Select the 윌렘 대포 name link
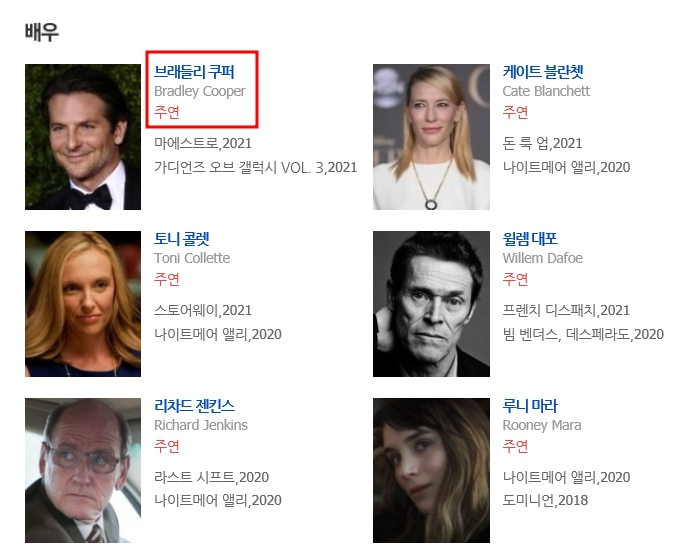 529,238
